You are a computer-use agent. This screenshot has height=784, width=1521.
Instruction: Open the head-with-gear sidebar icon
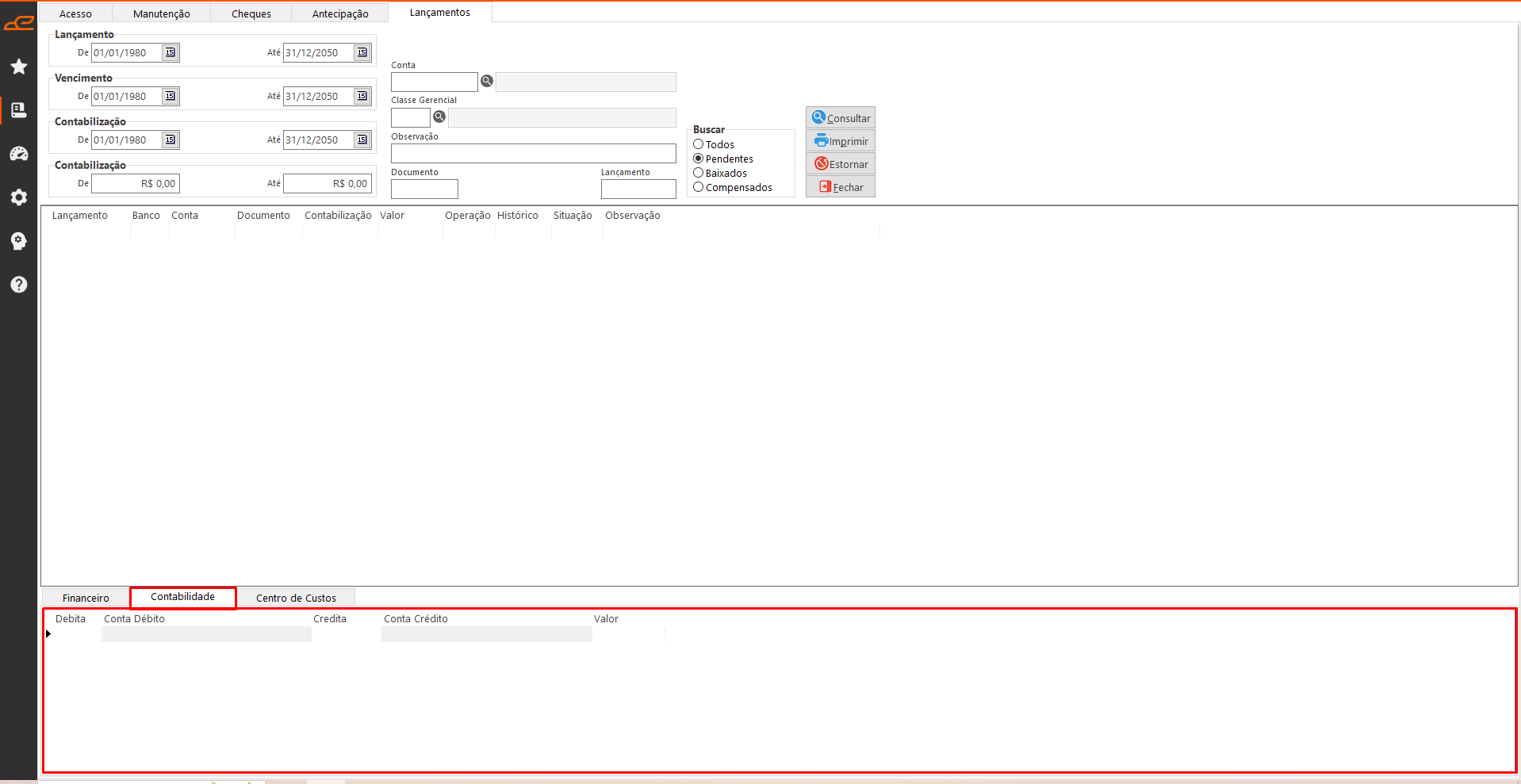tap(19, 241)
